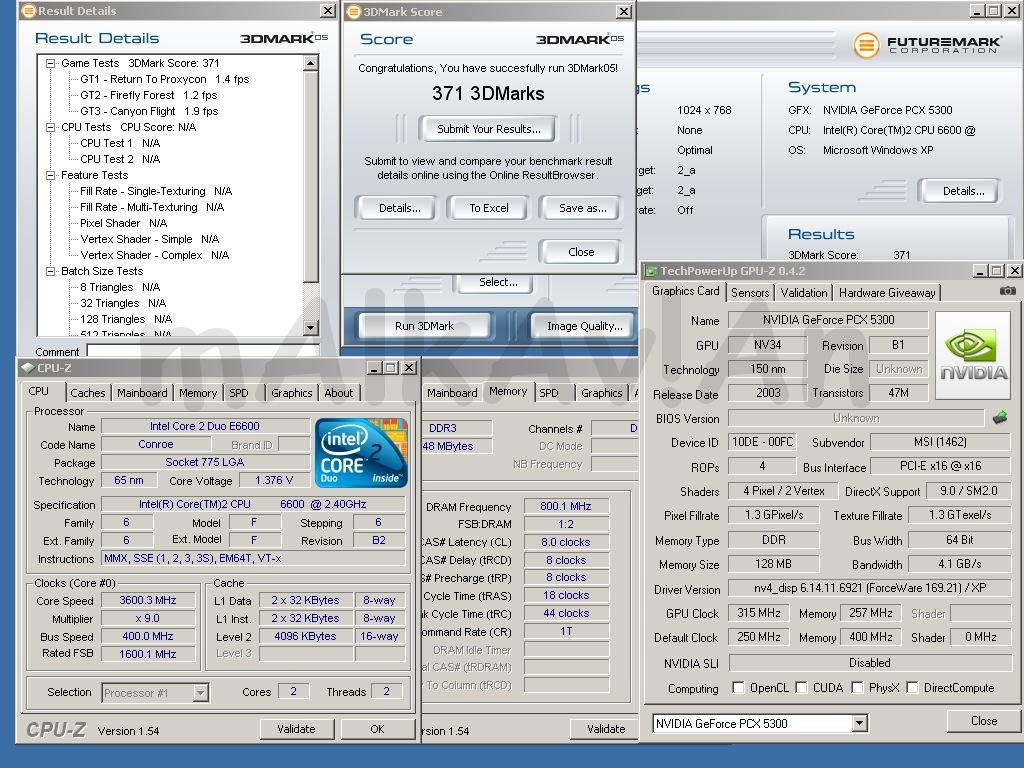
Task: Click the Select button in 3DMark window
Action: (498, 282)
